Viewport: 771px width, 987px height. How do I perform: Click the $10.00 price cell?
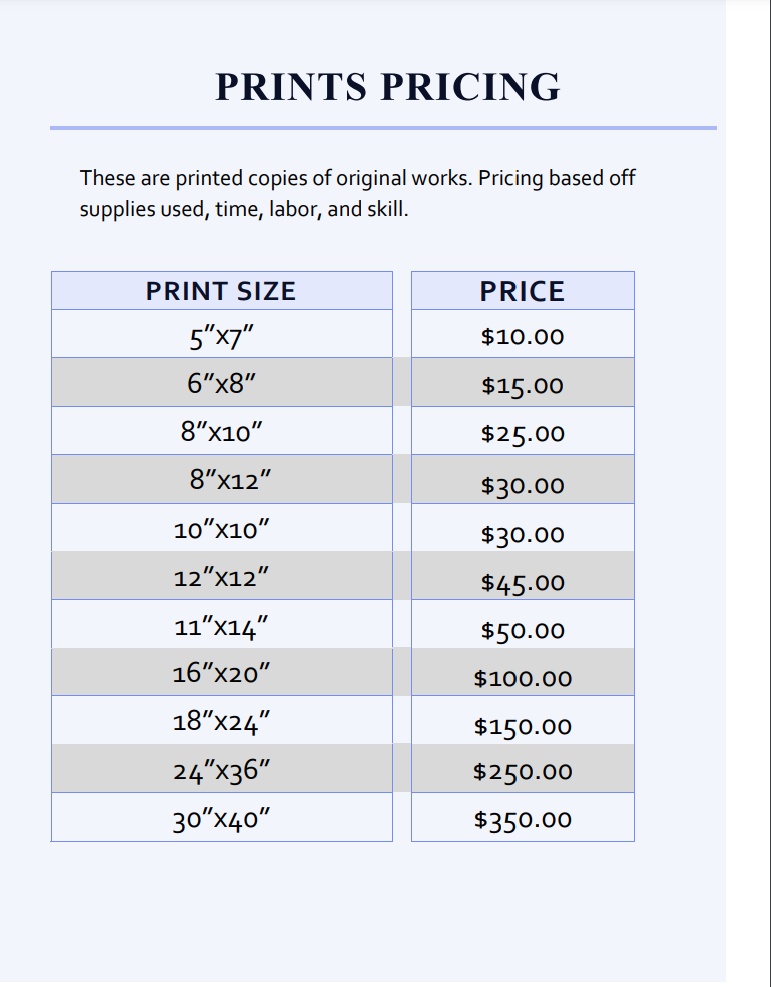(522, 334)
